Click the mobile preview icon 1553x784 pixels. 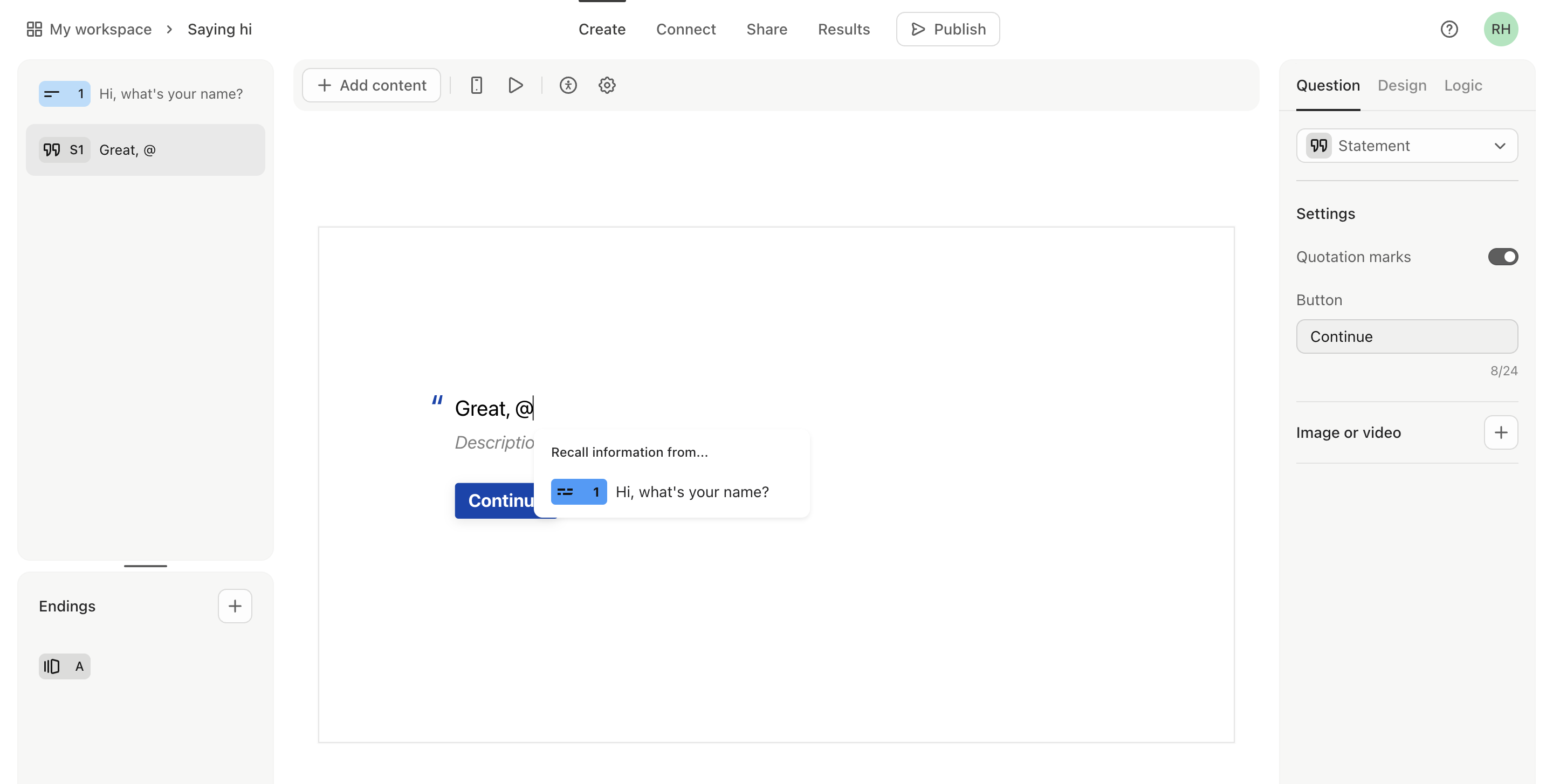477,85
